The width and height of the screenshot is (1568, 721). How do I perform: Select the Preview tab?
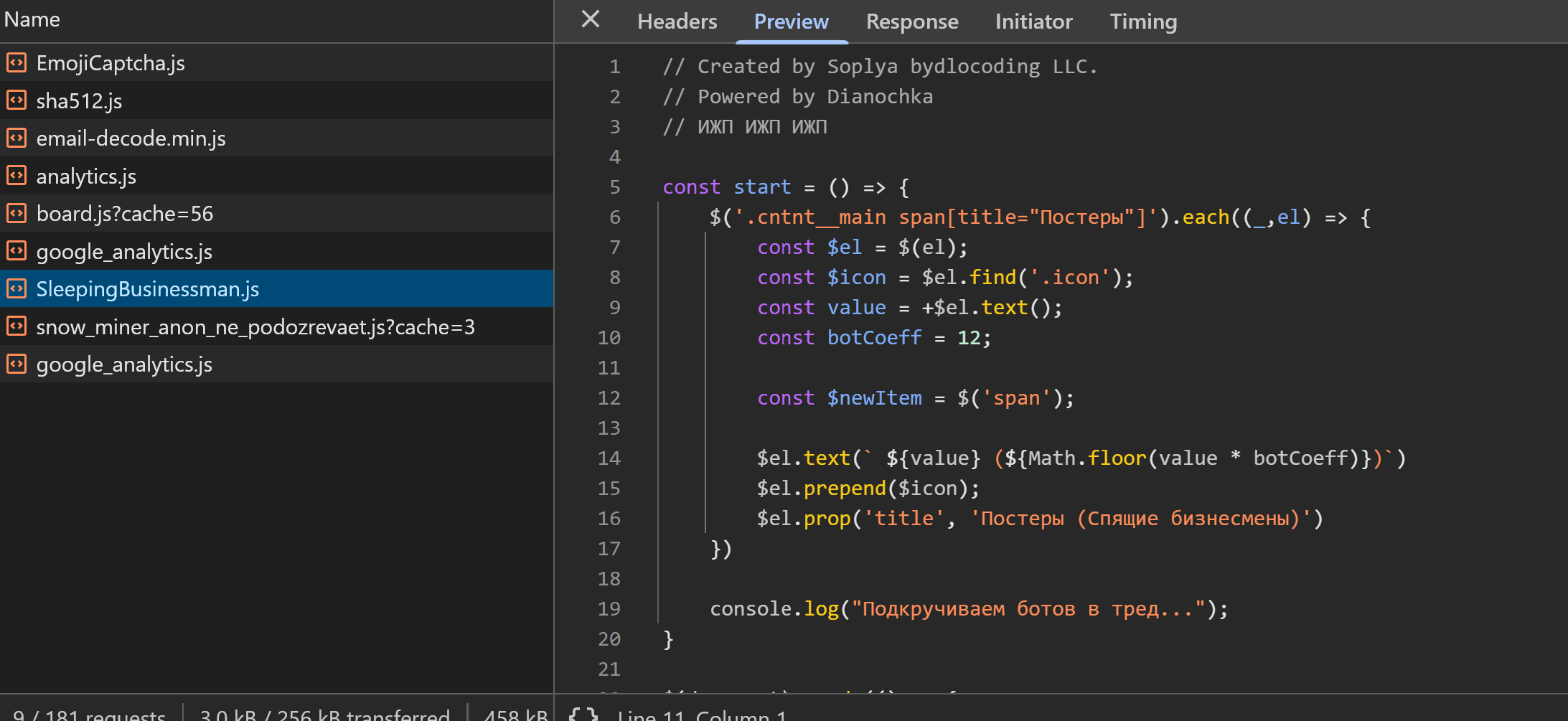click(x=791, y=22)
